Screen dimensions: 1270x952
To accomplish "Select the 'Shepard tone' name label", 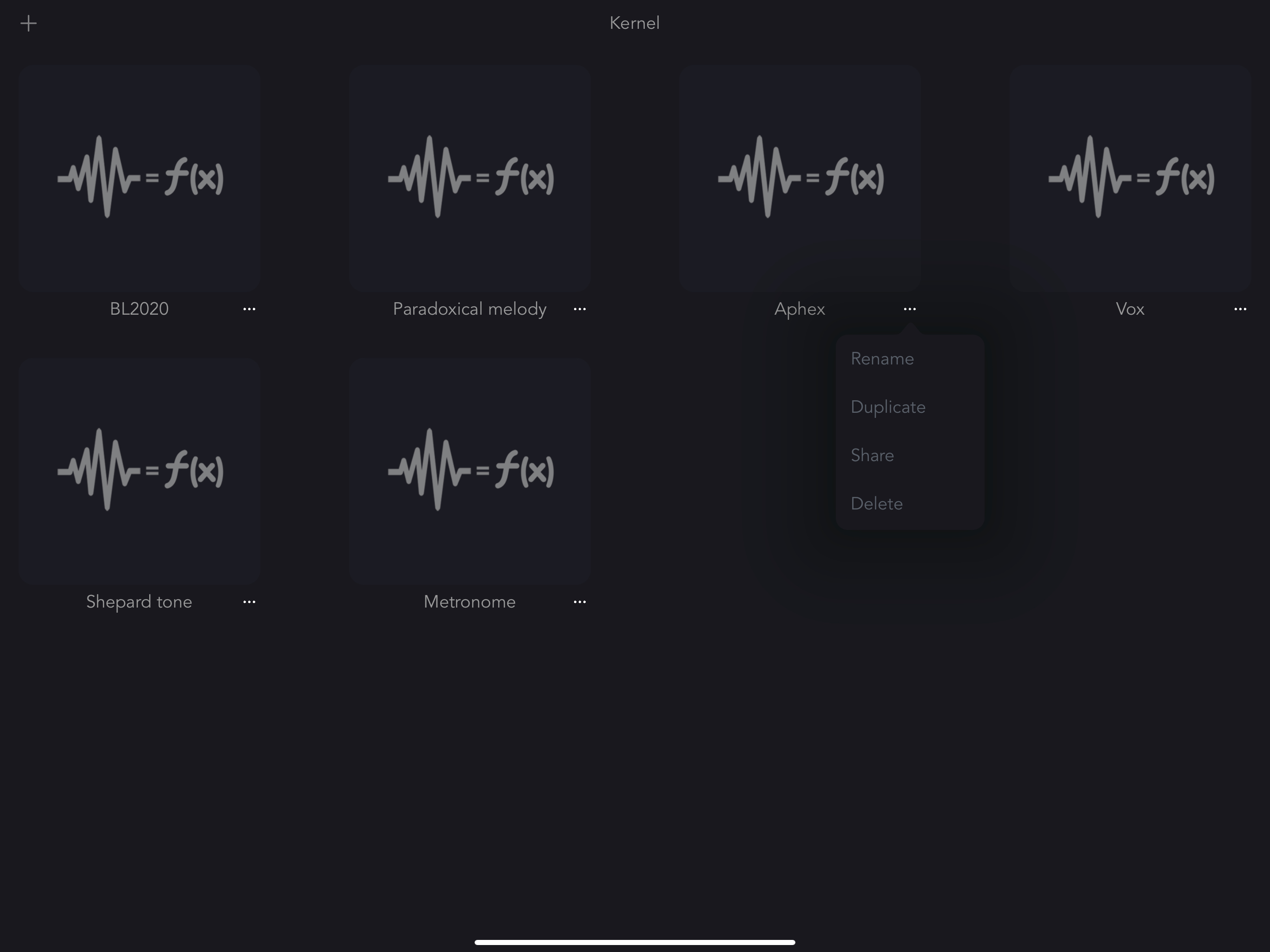I will pyautogui.click(x=139, y=602).
